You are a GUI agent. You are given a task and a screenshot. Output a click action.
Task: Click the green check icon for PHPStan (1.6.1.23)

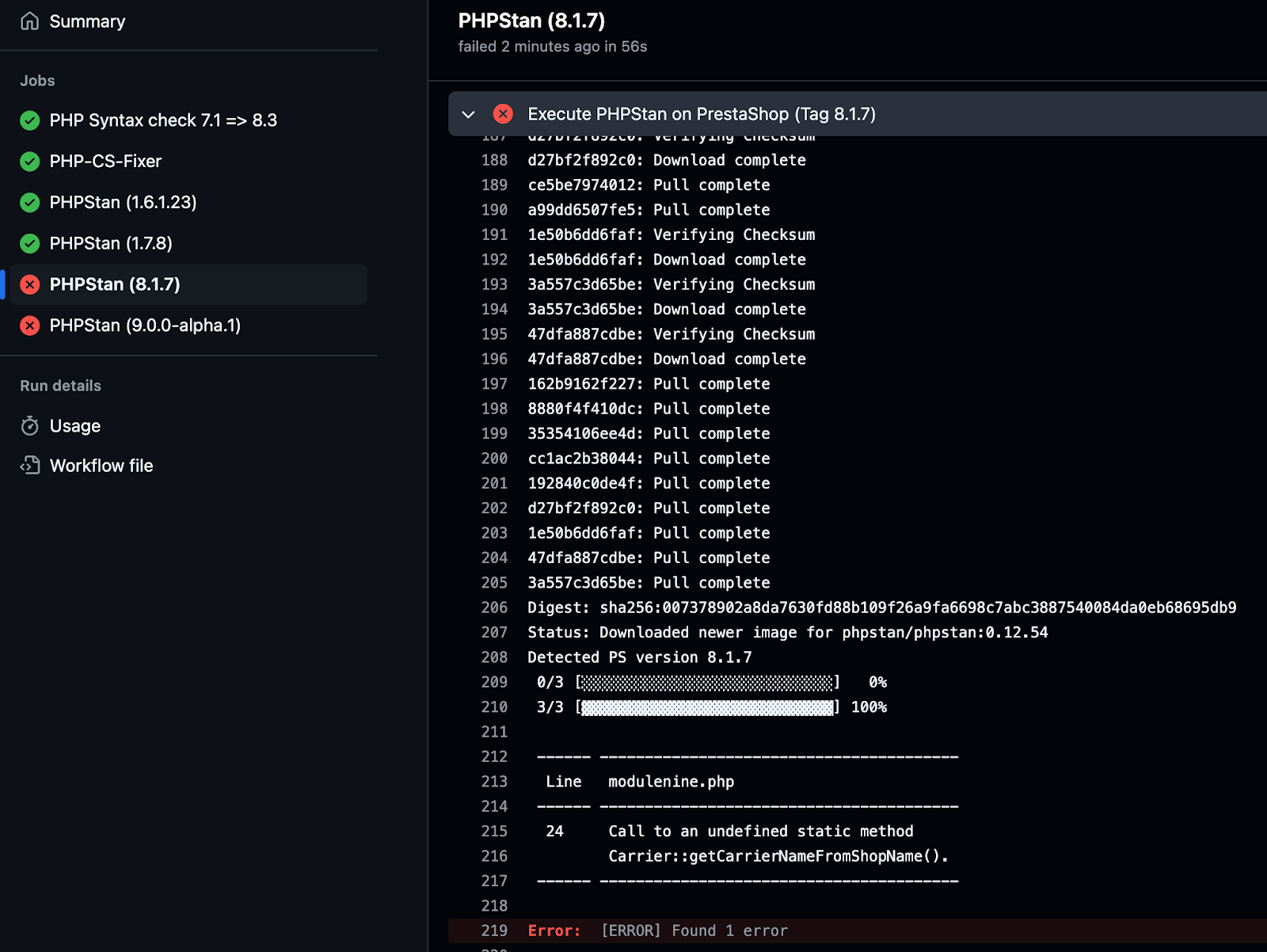click(30, 203)
